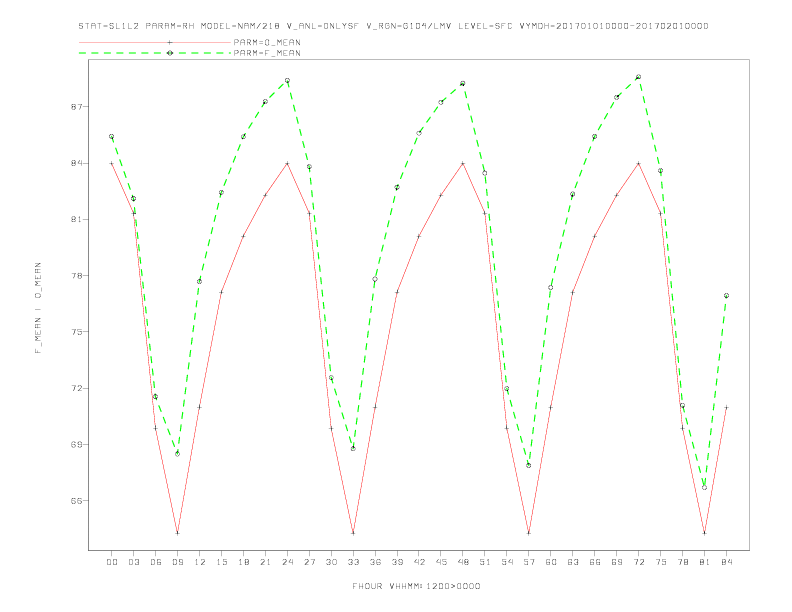Click x-axis tick label 45

click(441, 562)
